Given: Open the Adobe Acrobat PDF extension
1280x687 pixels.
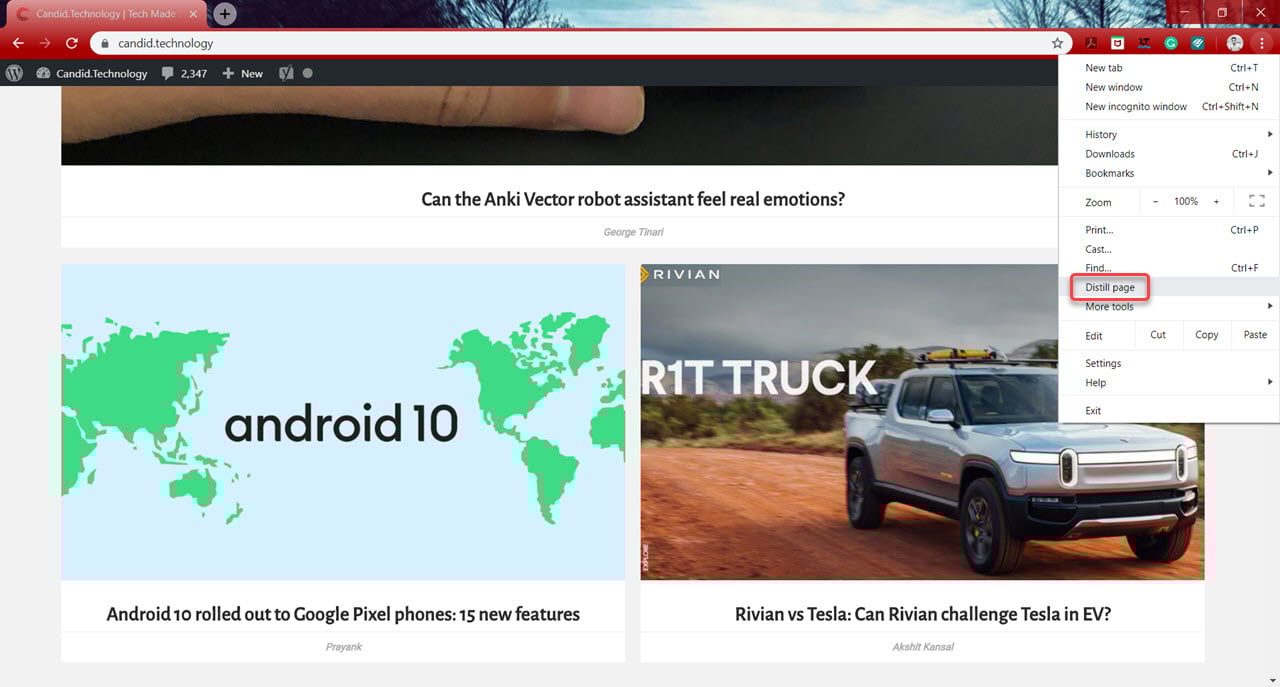Looking at the screenshot, I should (1093, 43).
